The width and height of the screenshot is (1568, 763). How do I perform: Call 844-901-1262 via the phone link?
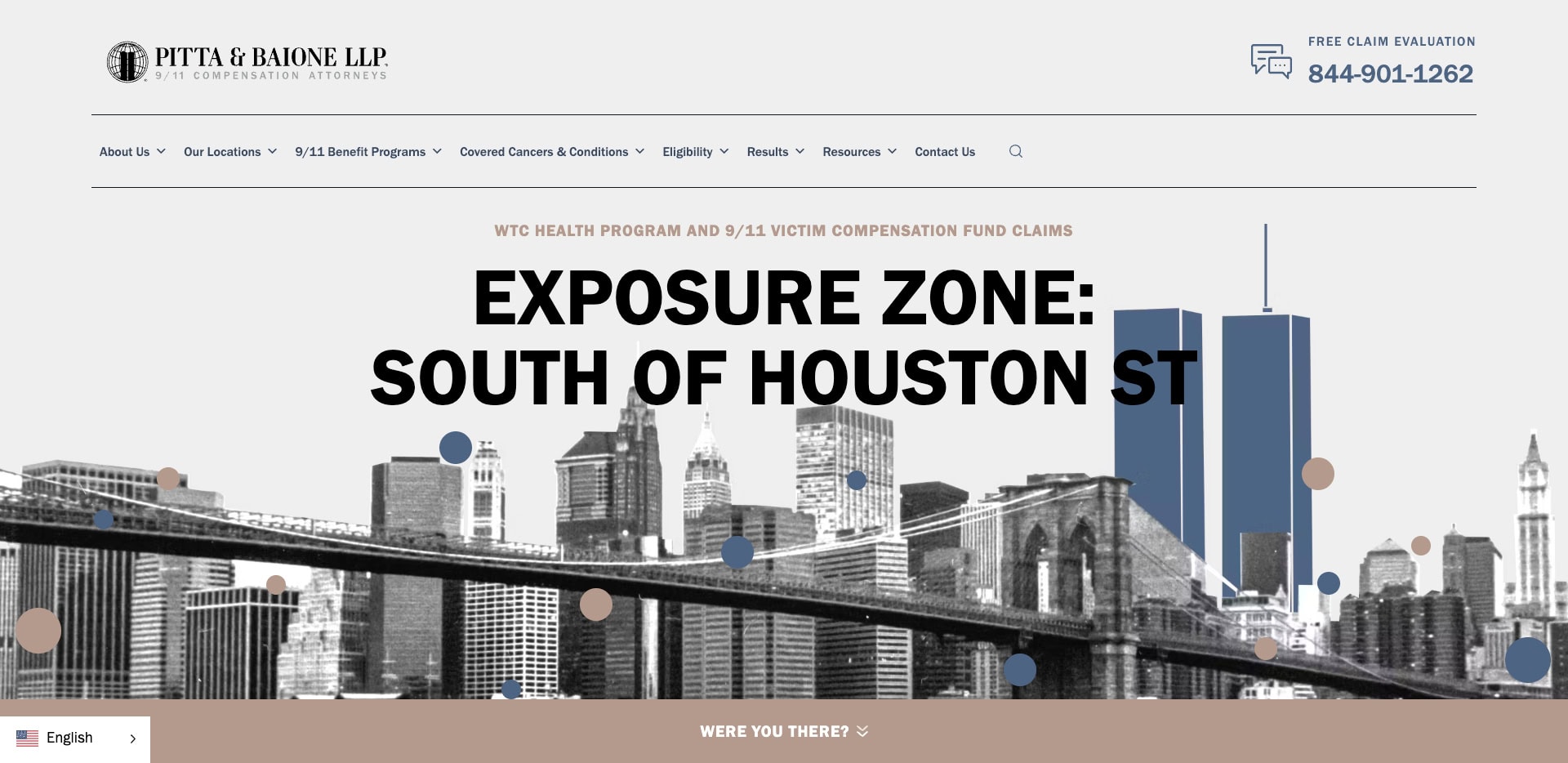pos(1391,74)
